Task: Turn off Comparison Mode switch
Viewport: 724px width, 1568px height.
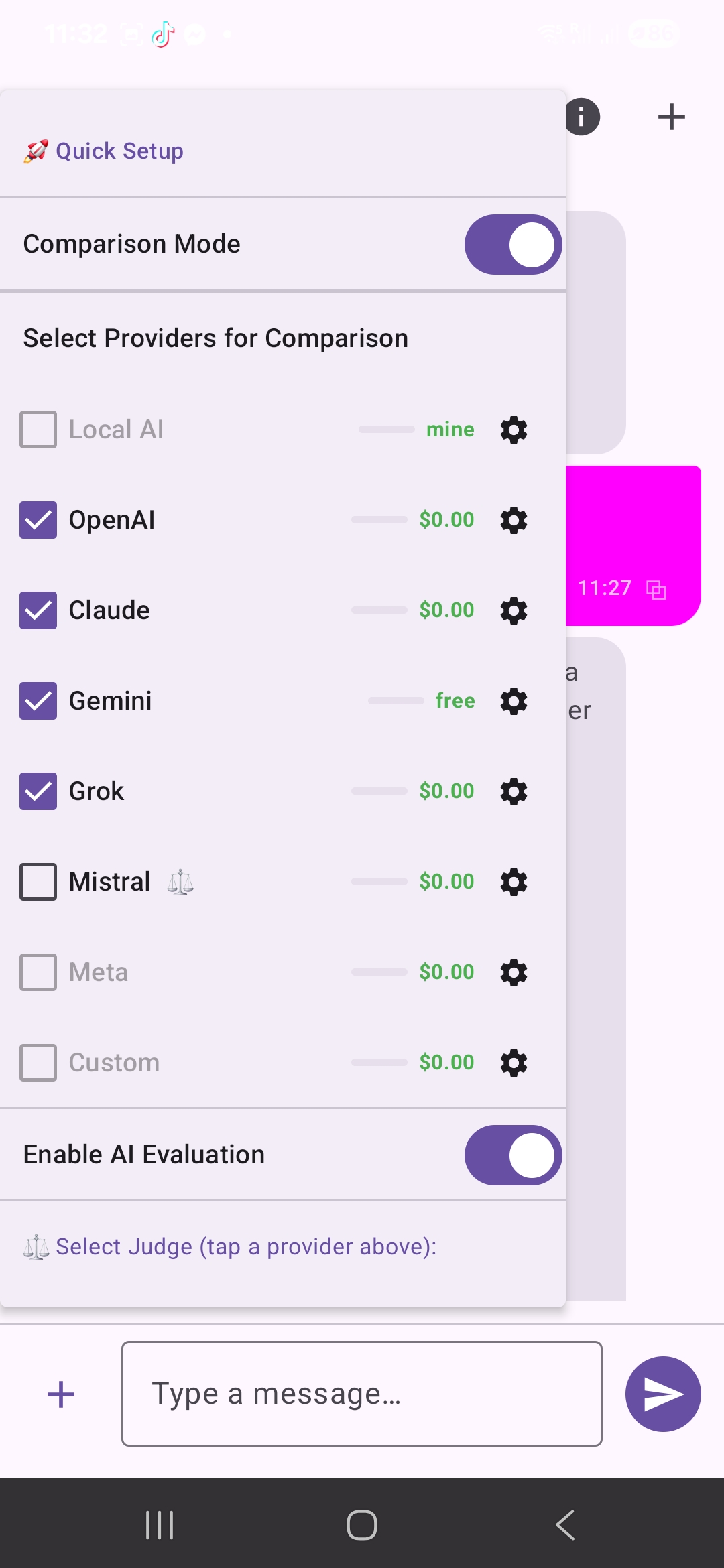Action: click(513, 245)
